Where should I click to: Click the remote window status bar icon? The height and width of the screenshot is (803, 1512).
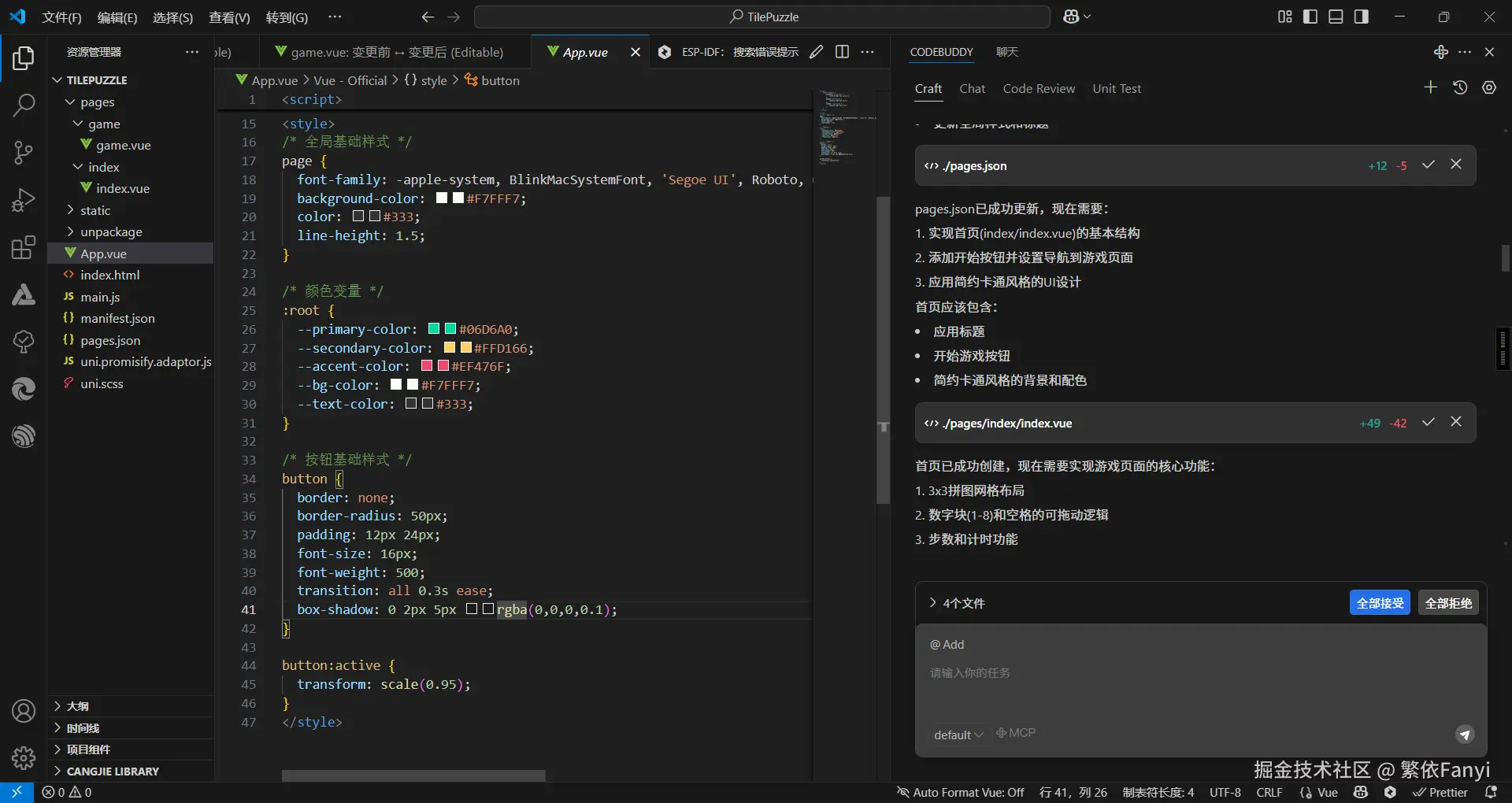coord(17,792)
